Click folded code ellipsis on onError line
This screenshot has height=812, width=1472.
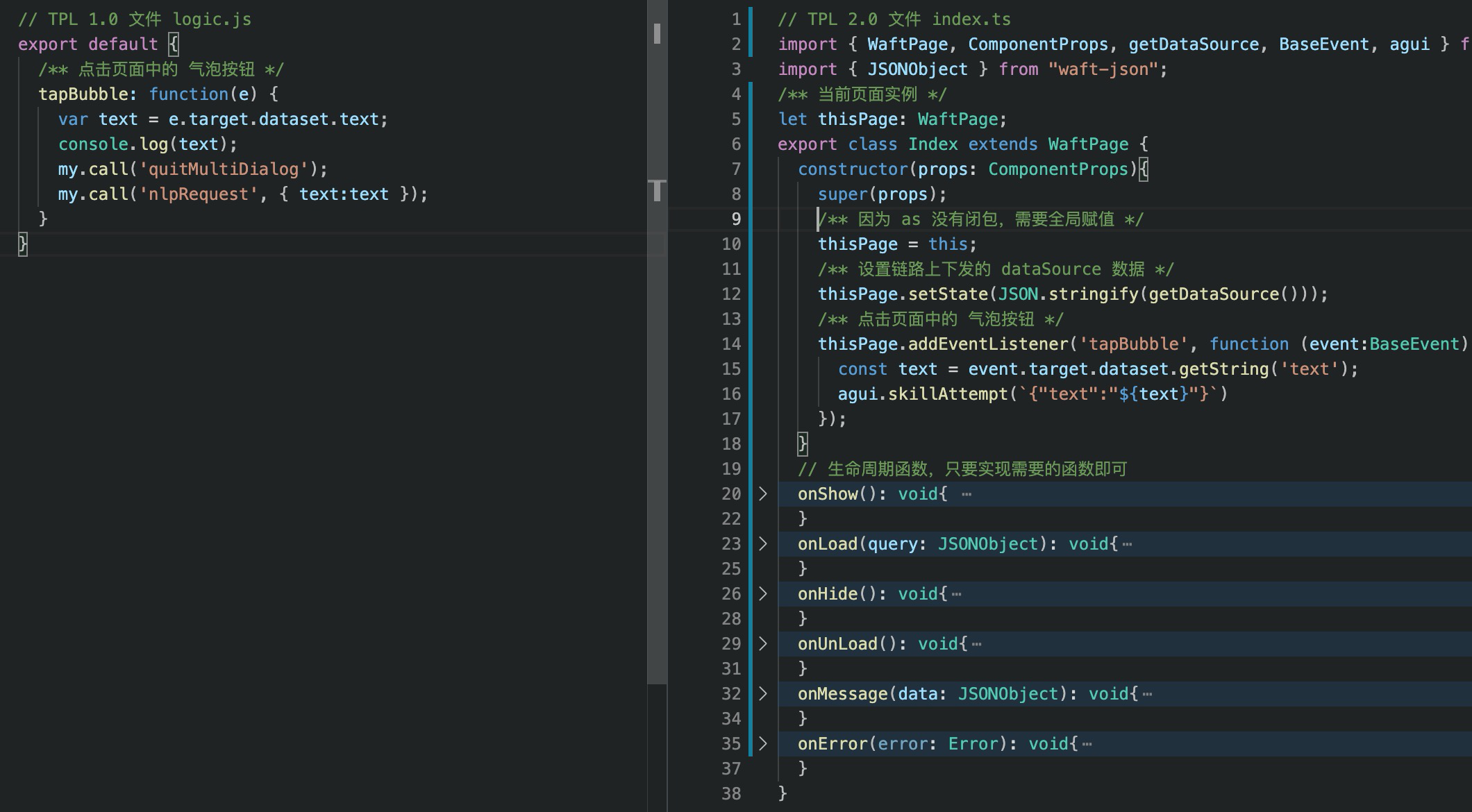[1087, 744]
